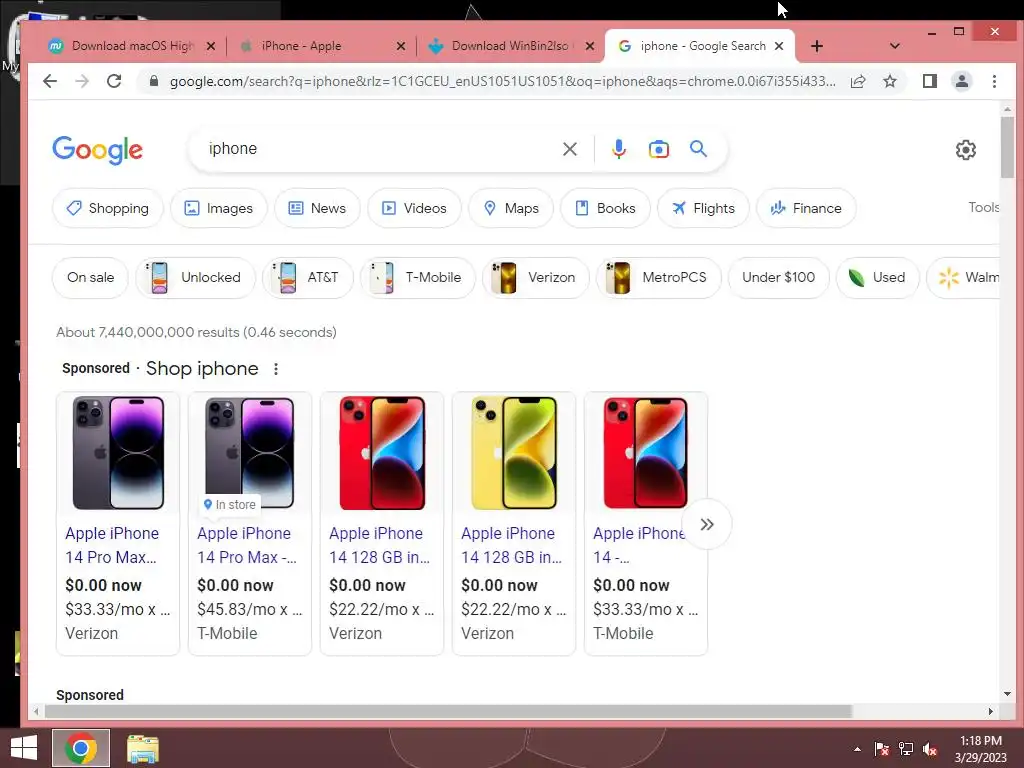Filter results by Maps

click(x=511, y=208)
